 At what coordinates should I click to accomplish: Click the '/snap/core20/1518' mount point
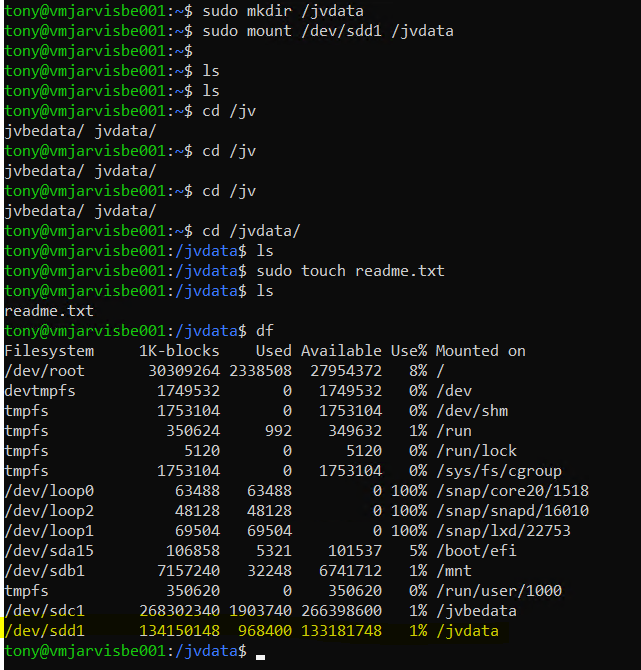pos(512,491)
